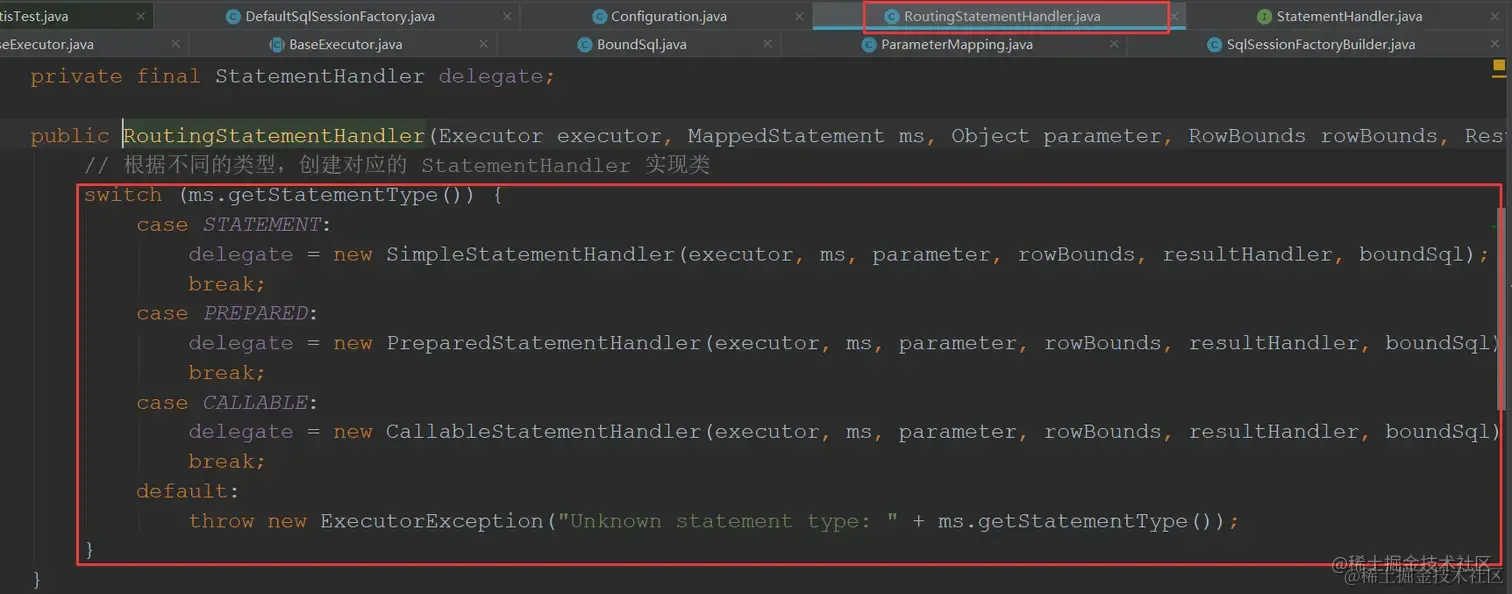Place caret on RoutingStatementHandler constructor name

(x=274, y=136)
